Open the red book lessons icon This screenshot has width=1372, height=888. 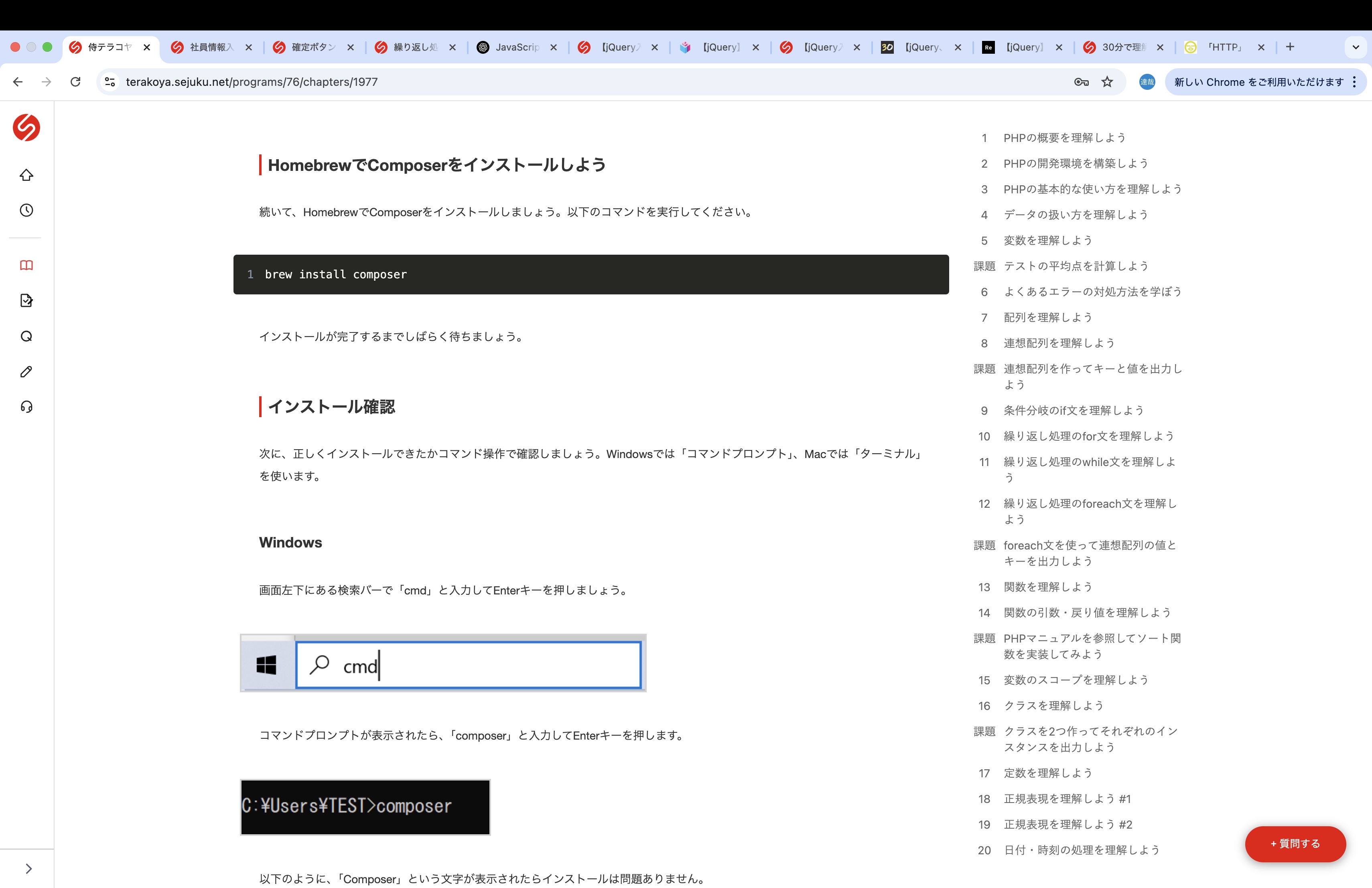pyautogui.click(x=26, y=265)
